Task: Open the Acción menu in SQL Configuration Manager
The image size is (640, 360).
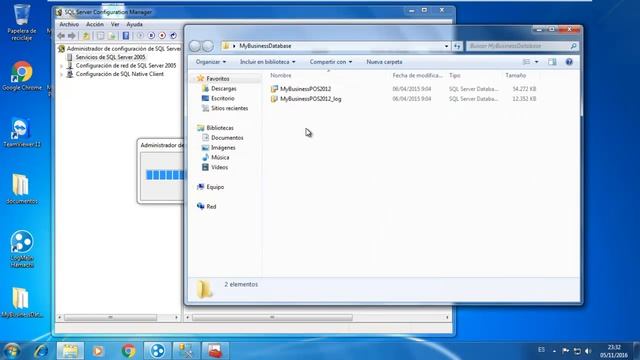Action: click(x=95, y=24)
